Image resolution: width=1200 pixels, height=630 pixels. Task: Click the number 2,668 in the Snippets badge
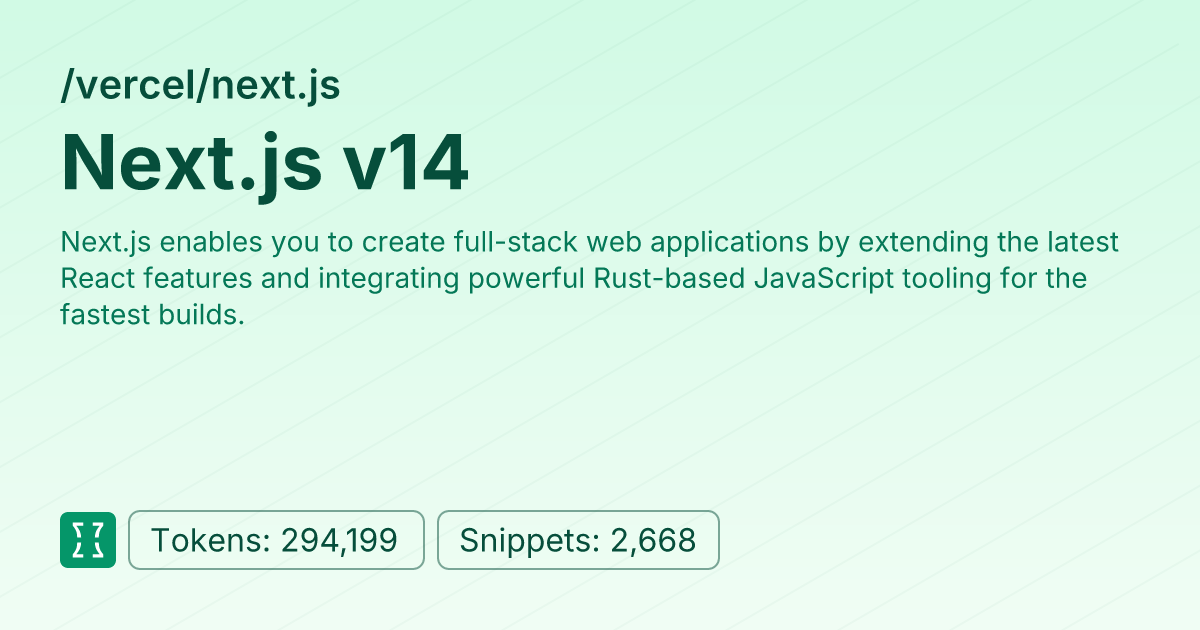650,540
